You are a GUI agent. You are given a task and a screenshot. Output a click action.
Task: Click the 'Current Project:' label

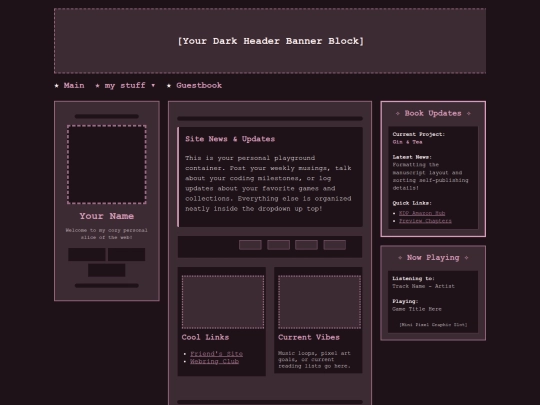(419, 134)
